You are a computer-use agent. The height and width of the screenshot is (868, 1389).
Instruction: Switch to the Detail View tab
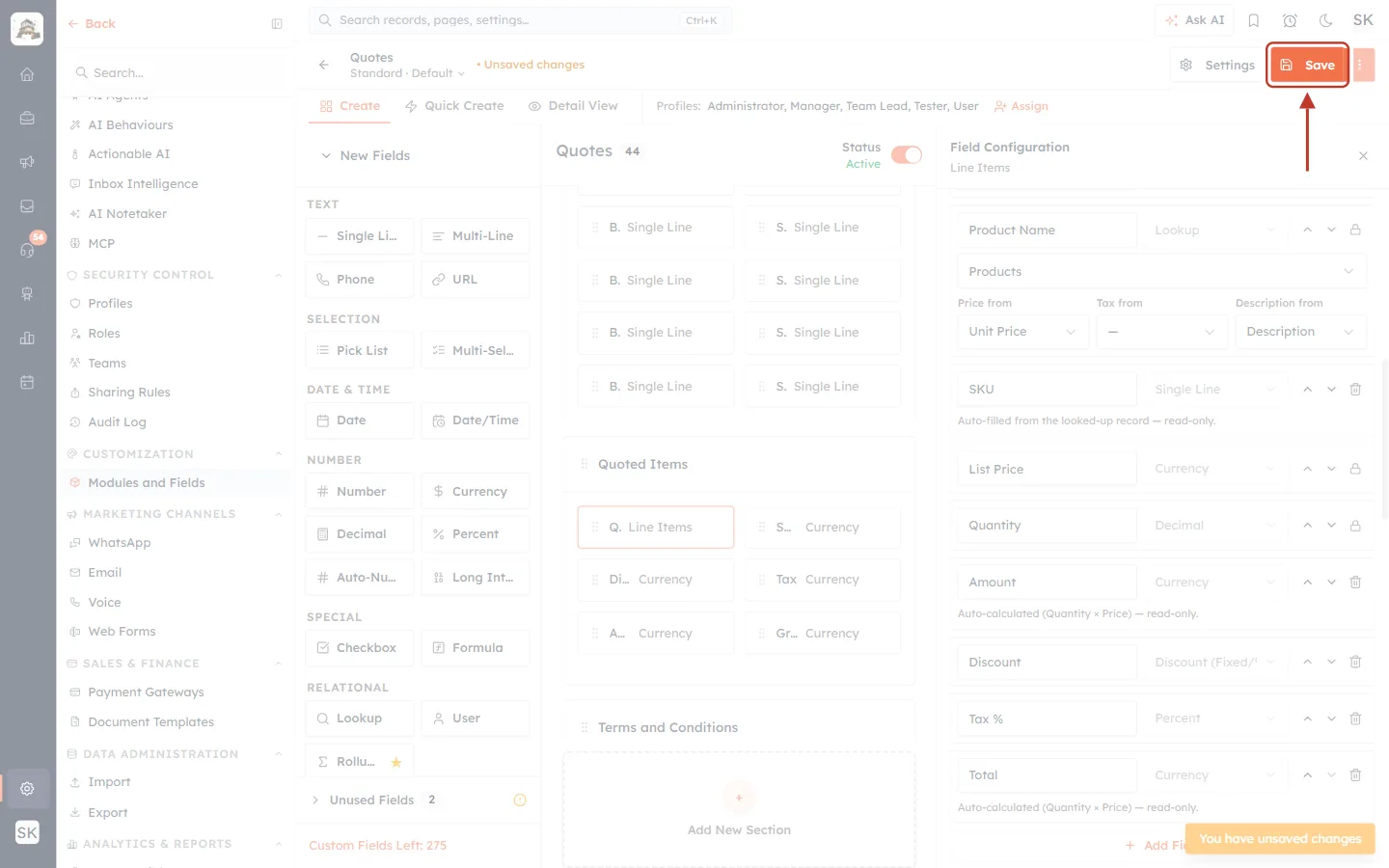point(573,106)
